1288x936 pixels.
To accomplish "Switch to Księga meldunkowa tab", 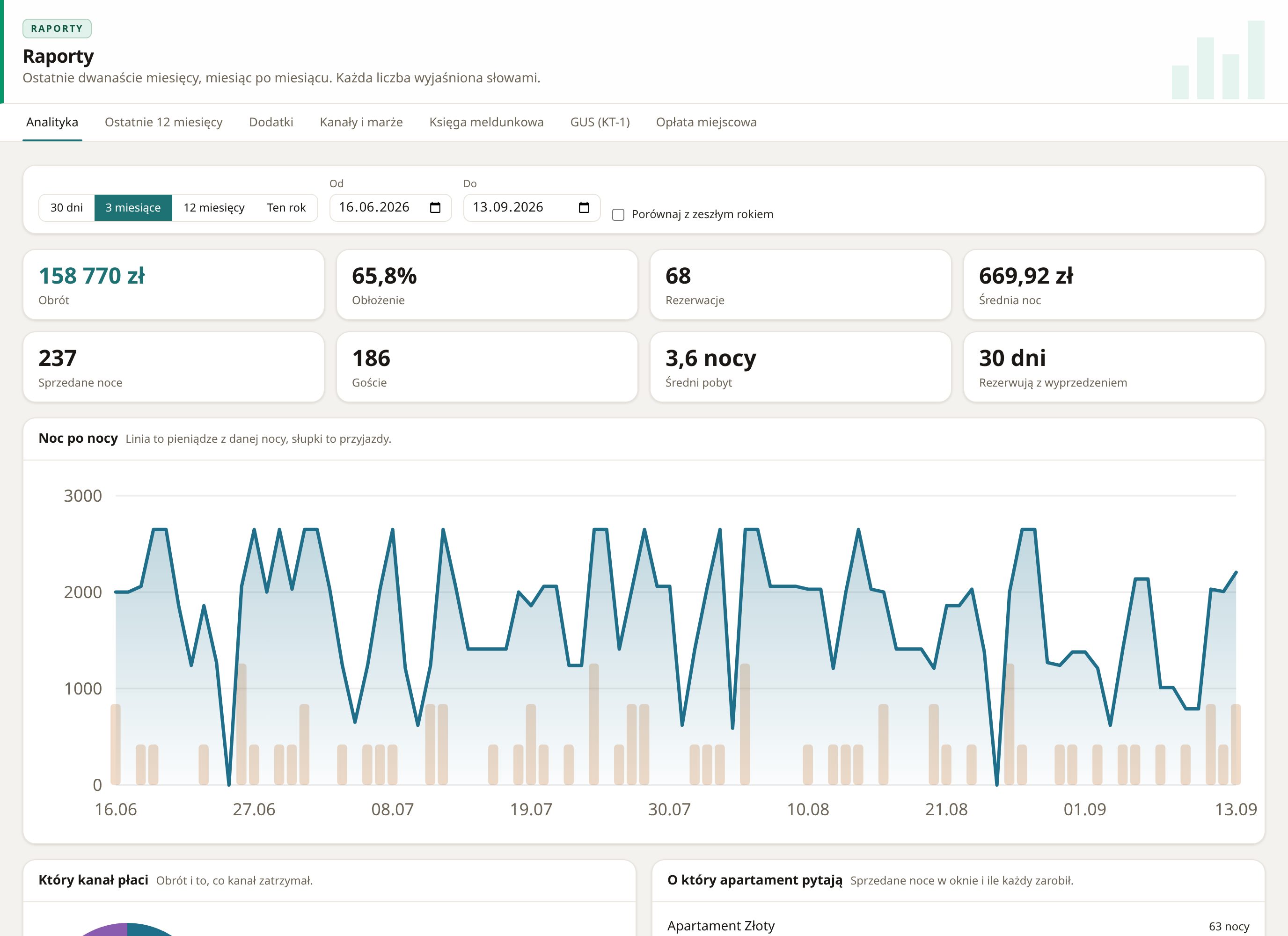I will tap(486, 122).
